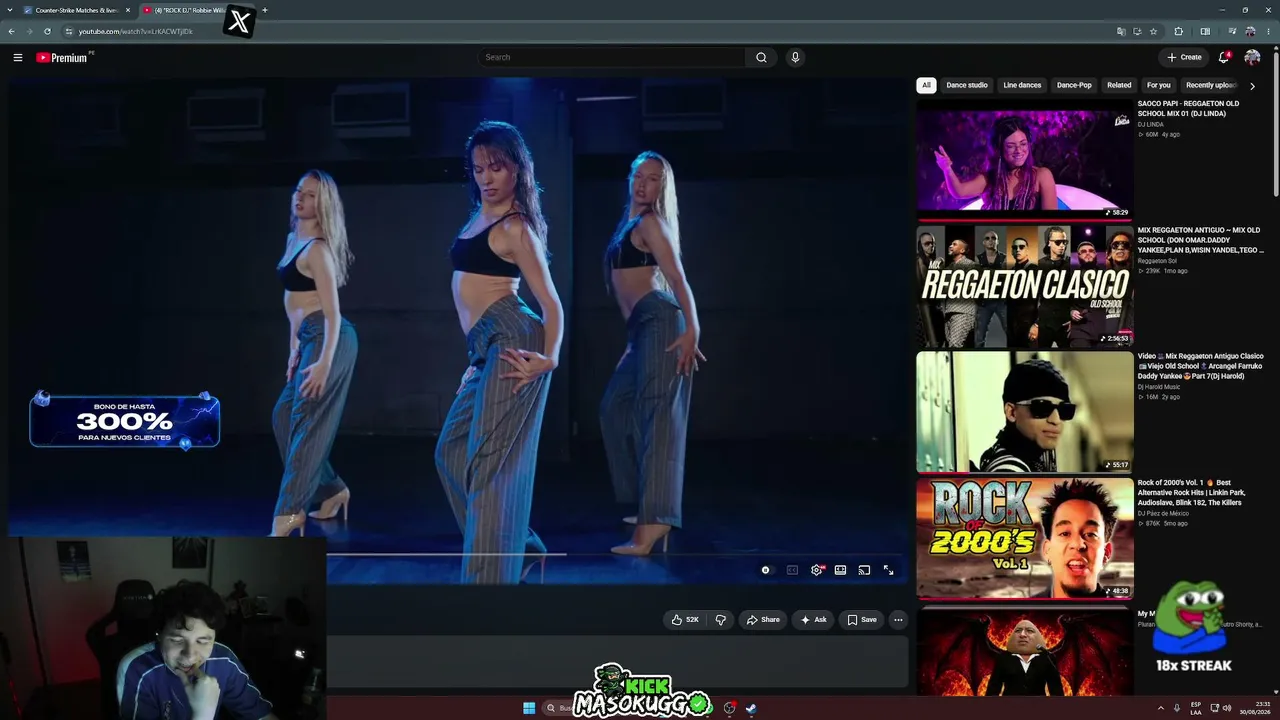Open the Mix Reggaeton Antiguo Viejo Old School title

(x=1201, y=365)
